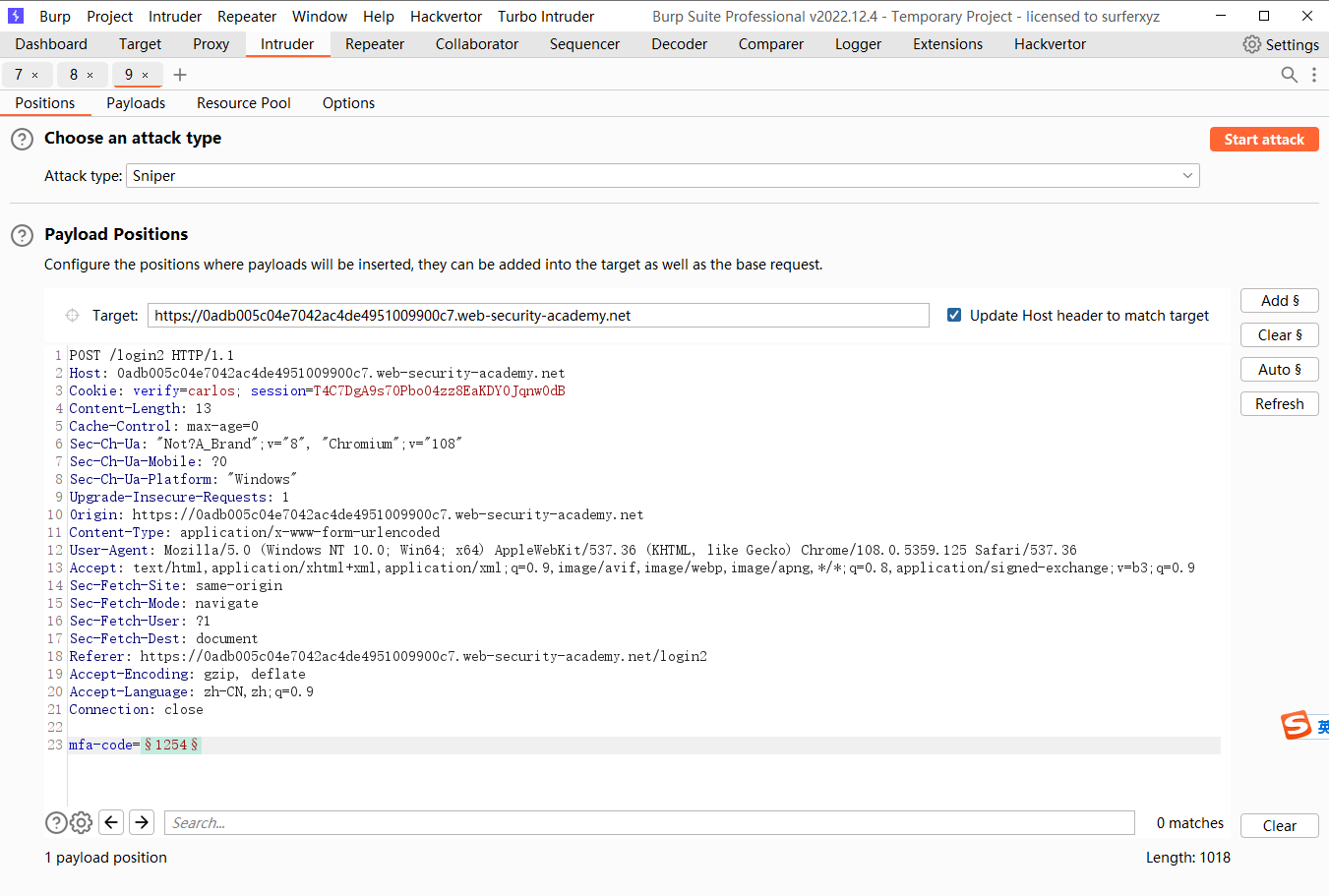Click the Sogou input method icon
The height and width of the screenshot is (896, 1329).
tap(1297, 726)
